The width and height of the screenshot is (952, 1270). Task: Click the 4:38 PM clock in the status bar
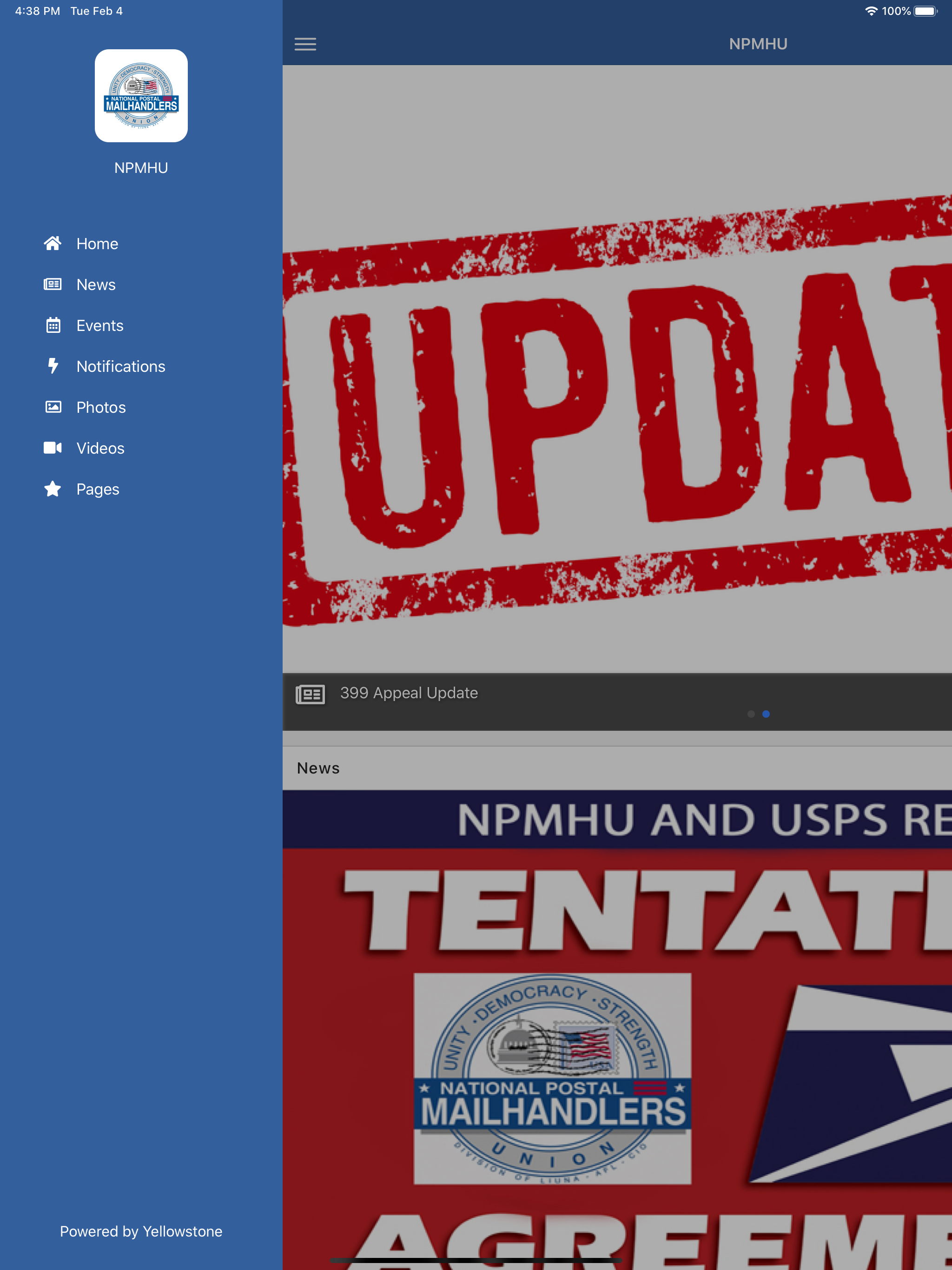(37, 11)
